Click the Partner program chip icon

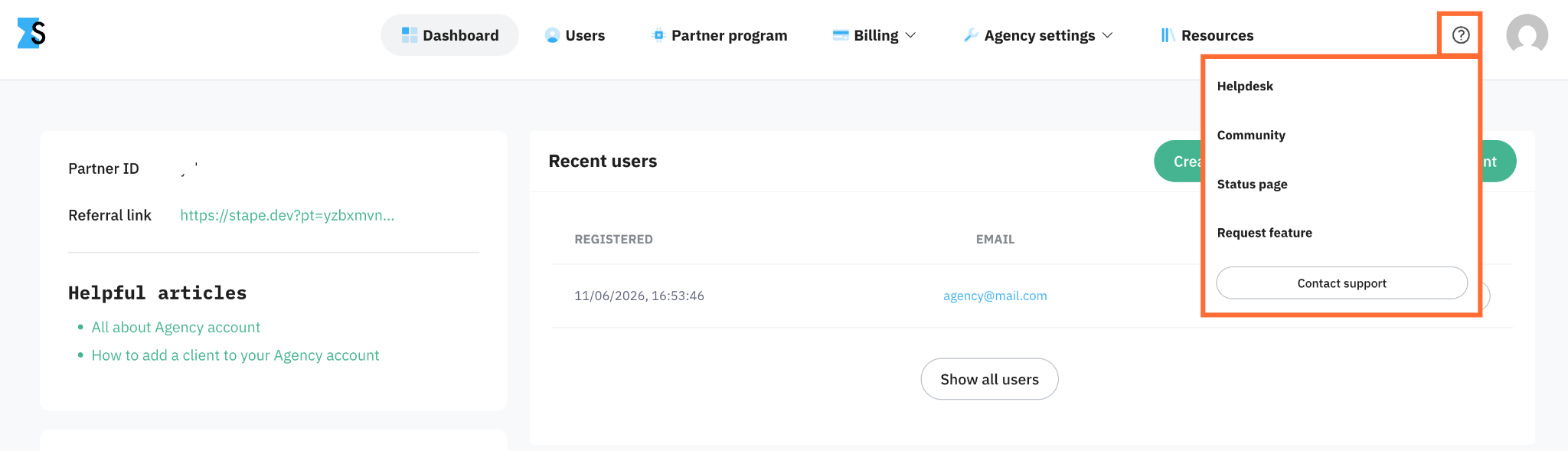click(658, 35)
